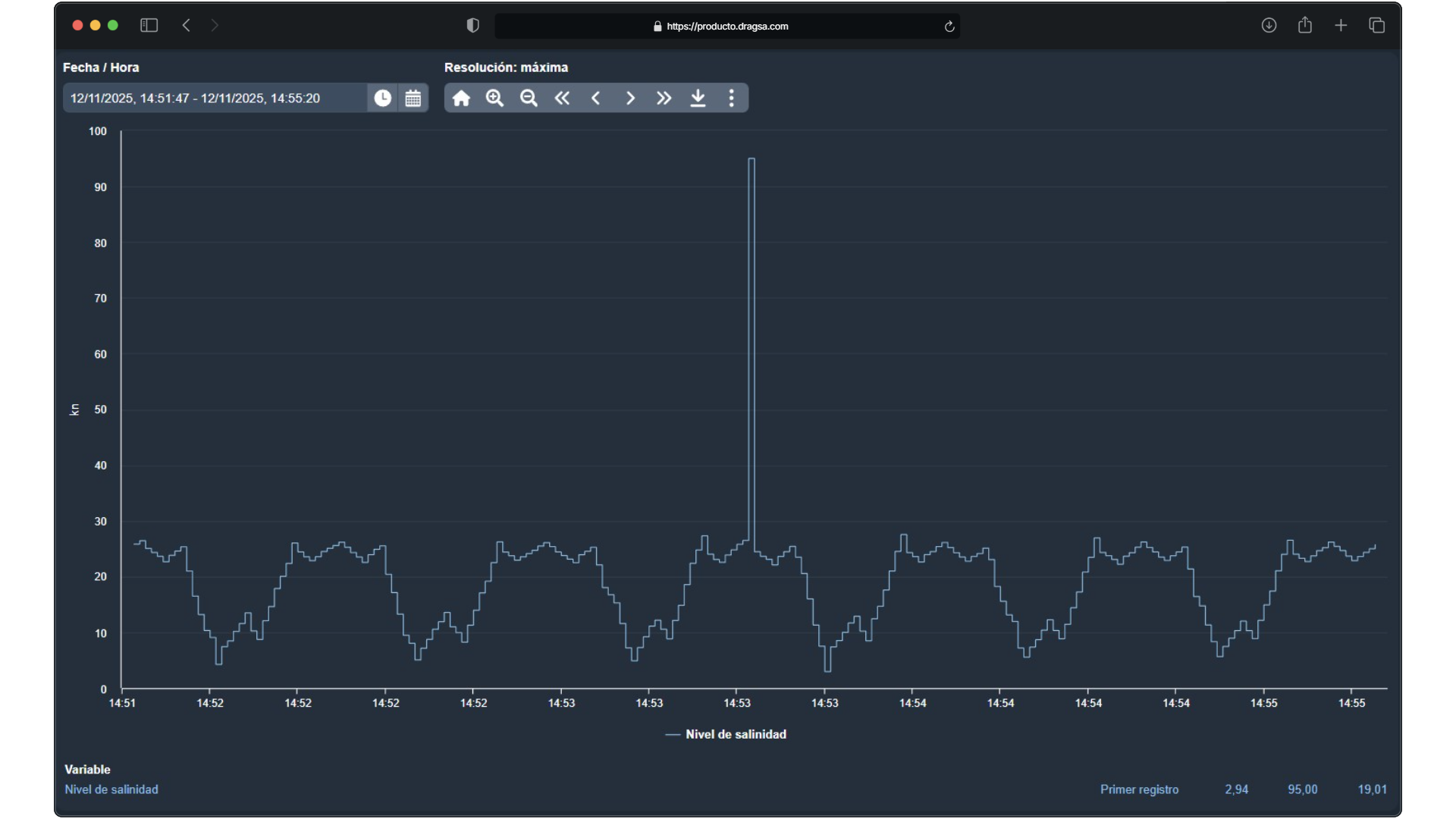The width and height of the screenshot is (1456, 819).
Task: Click the salinity spike at 95 on chart
Action: coord(752,160)
